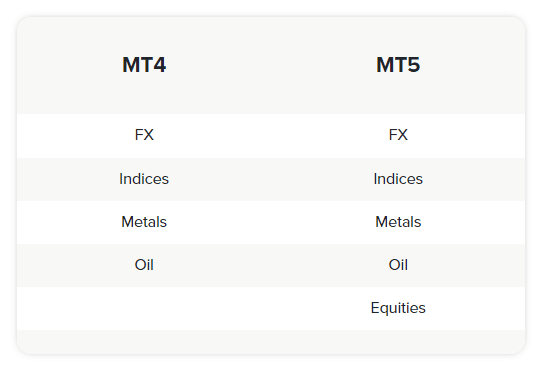Viewport: 549px width, 381px height.
Task: Click the Equities entry under MT5
Action: tap(398, 308)
